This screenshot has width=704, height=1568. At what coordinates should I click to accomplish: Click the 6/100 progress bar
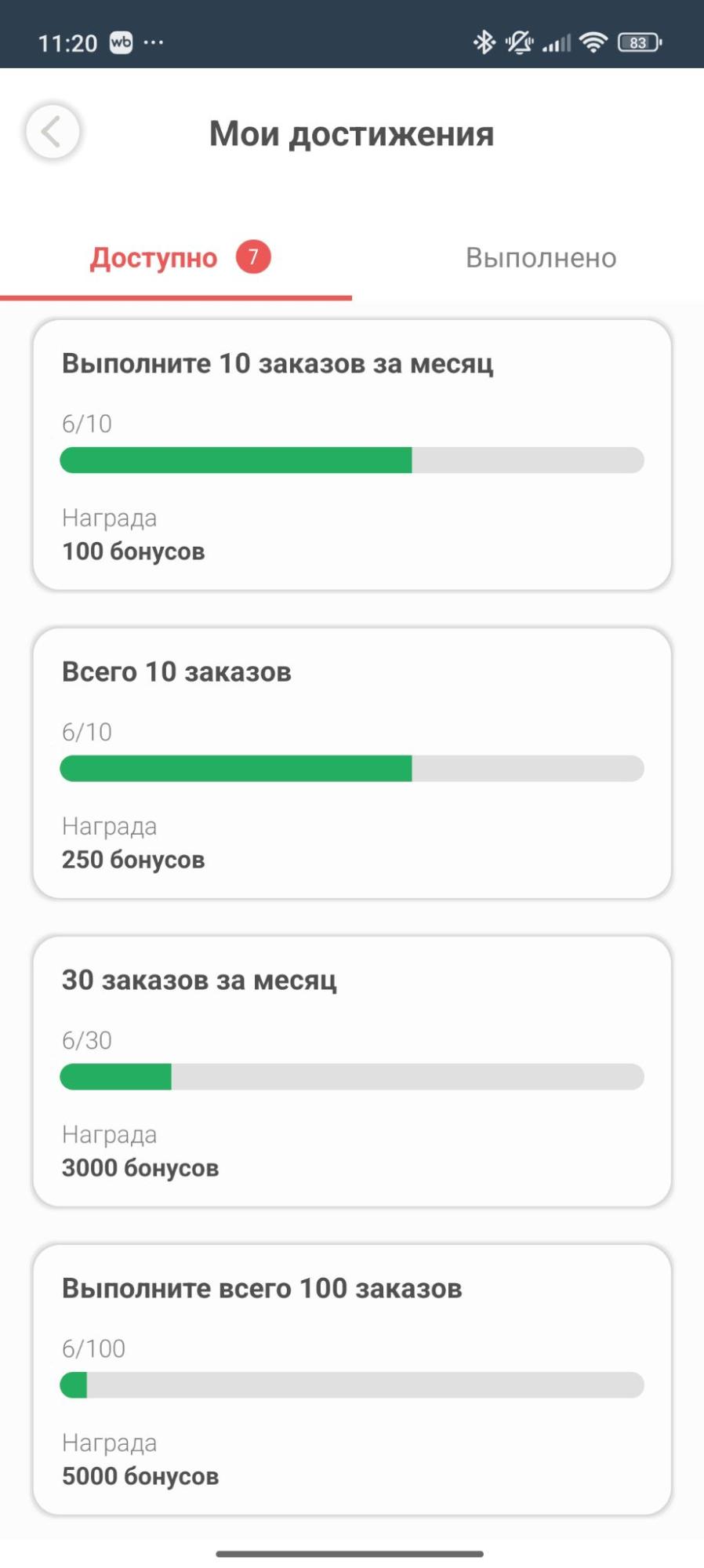pyautogui.click(x=352, y=1385)
